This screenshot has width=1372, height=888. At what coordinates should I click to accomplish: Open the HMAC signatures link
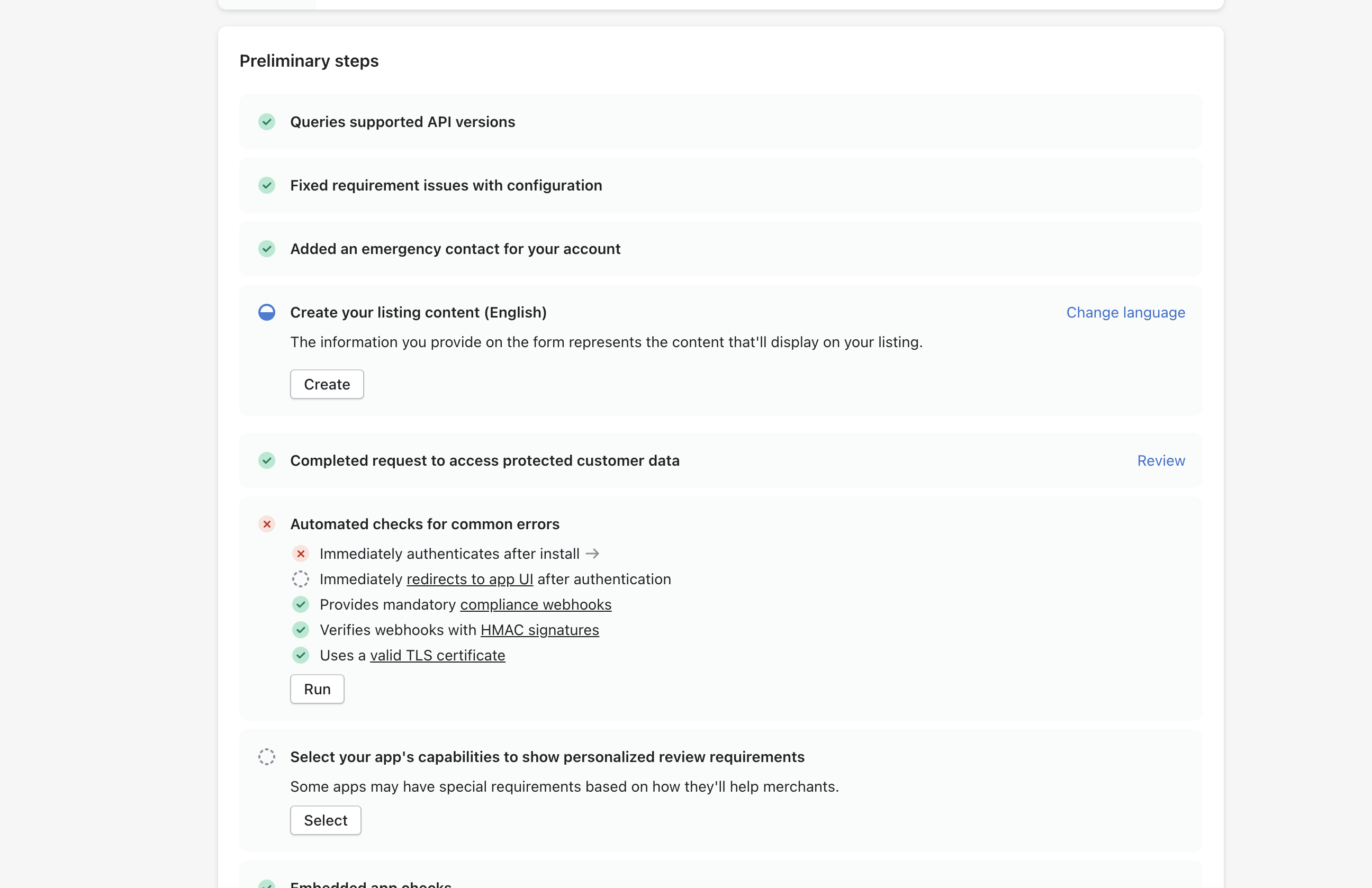point(539,629)
